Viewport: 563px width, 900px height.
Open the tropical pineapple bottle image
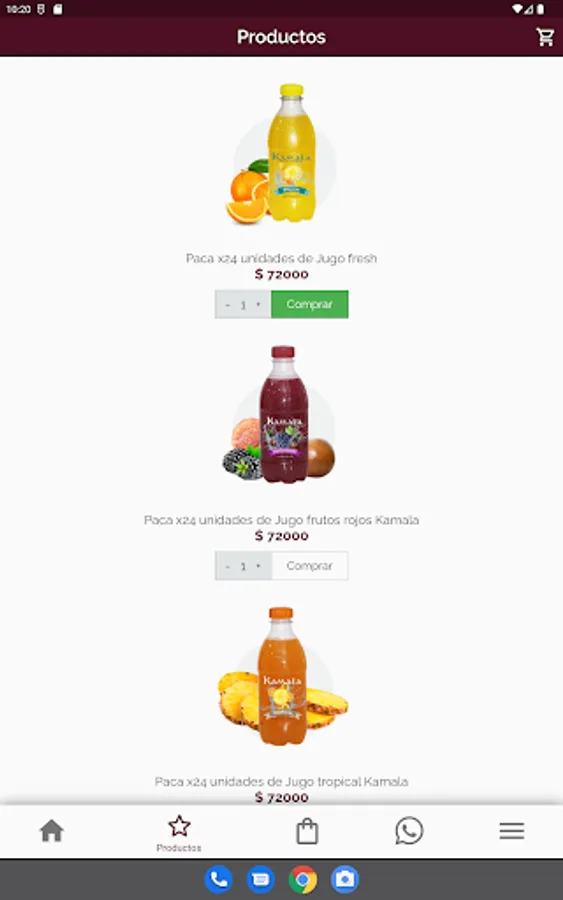(282, 676)
